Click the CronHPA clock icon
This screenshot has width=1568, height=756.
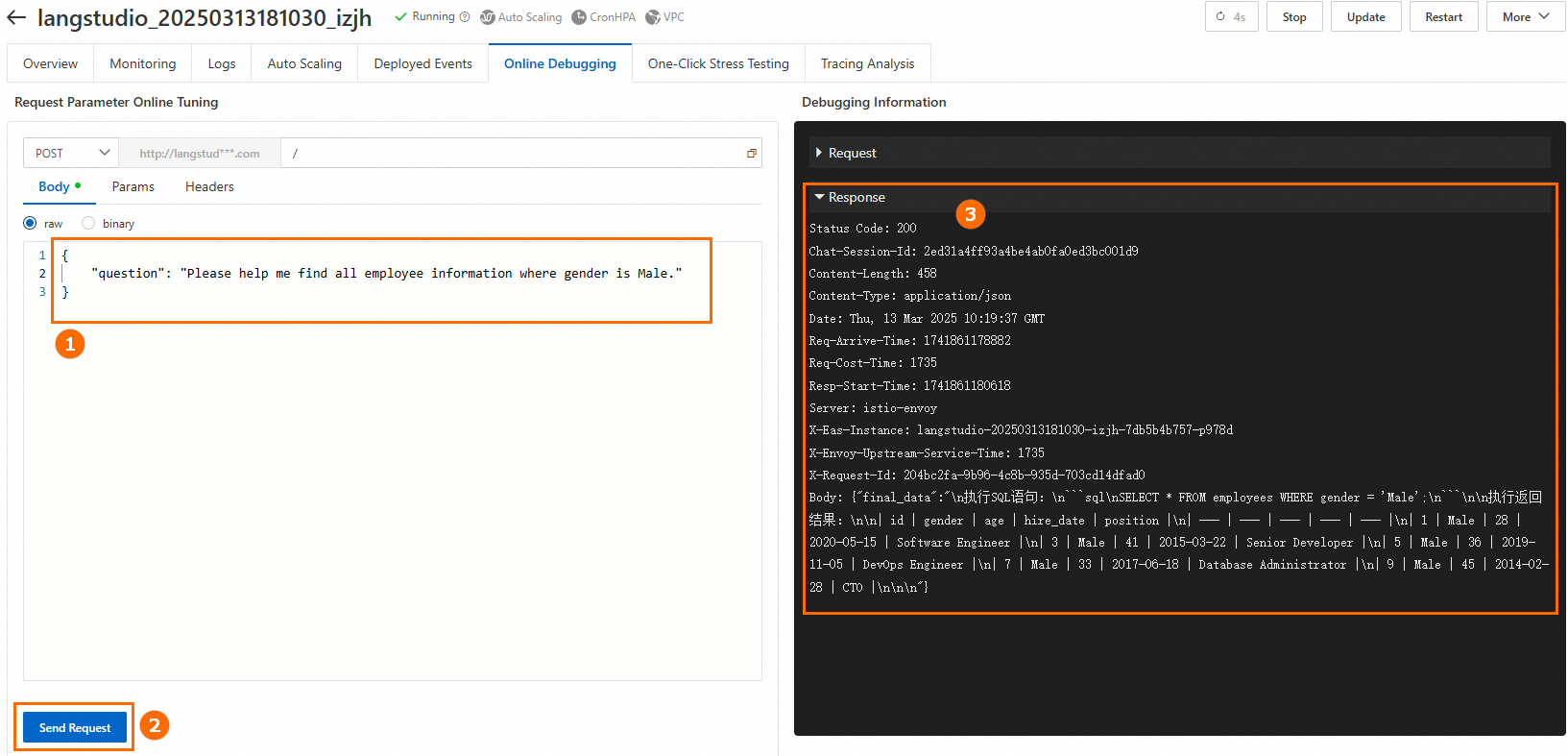(x=579, y=17)
